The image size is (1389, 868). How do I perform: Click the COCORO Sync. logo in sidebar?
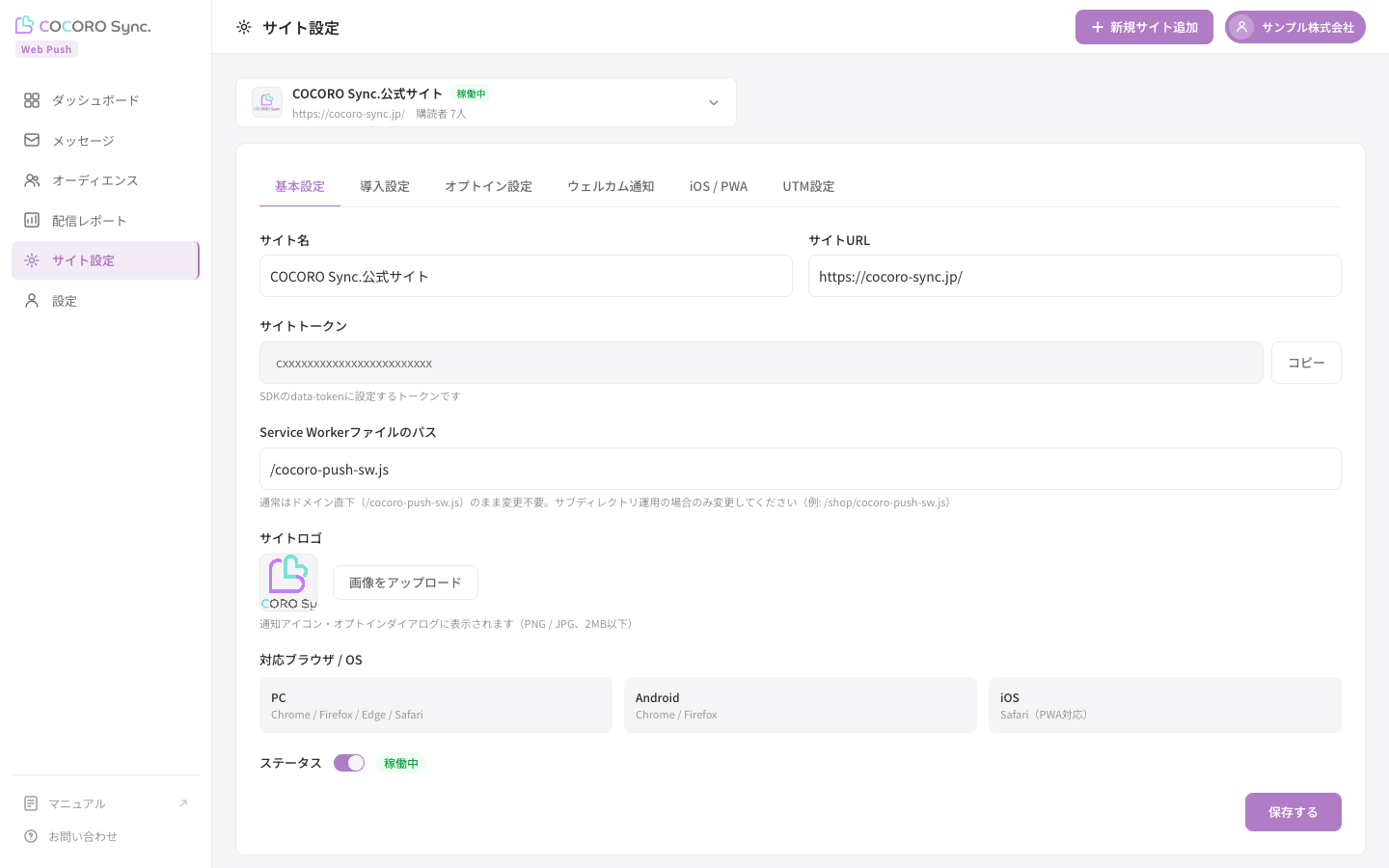(x=83, y=26)
